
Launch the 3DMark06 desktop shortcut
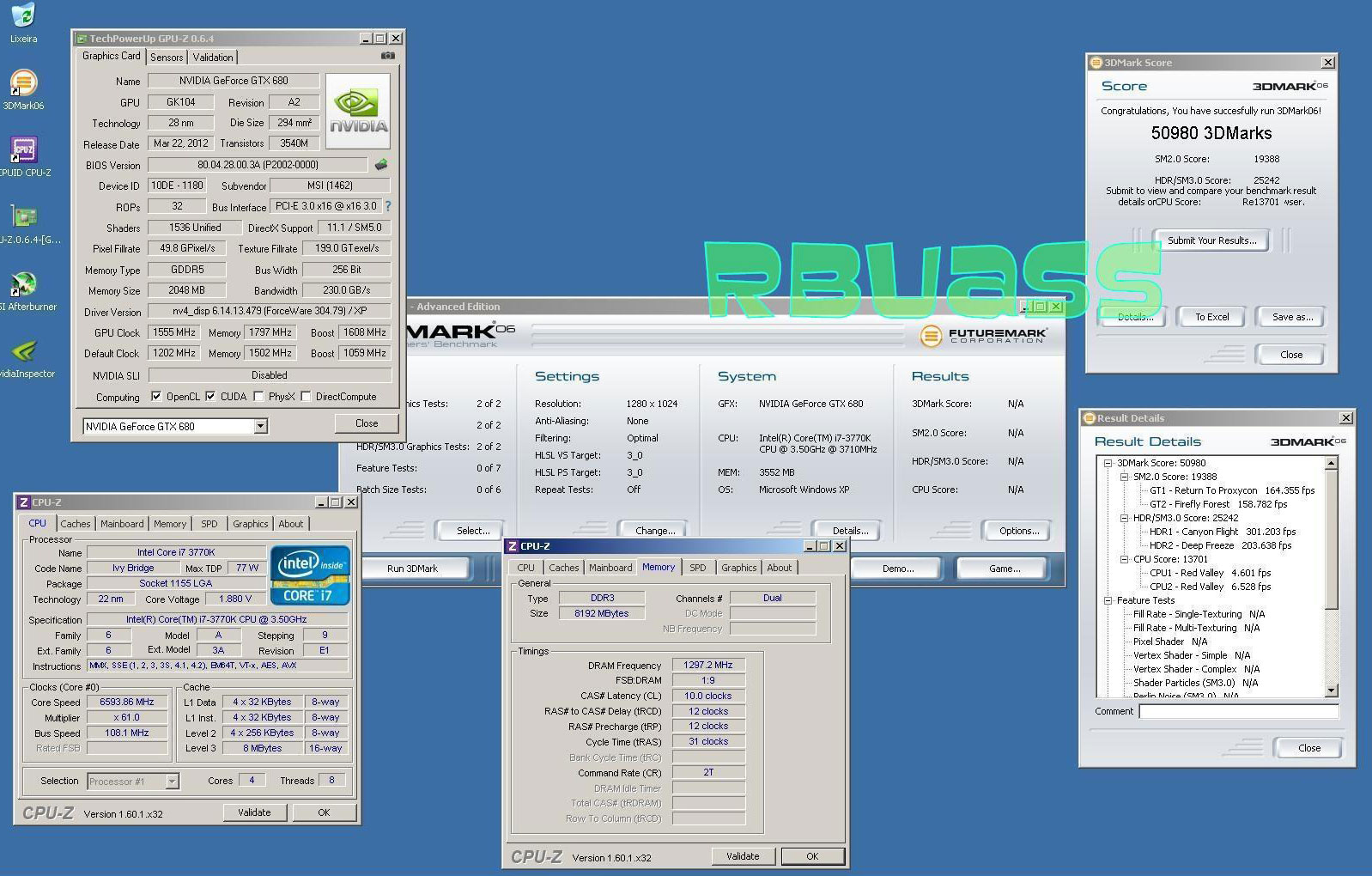pyautogui.click(x=23, y=89)
